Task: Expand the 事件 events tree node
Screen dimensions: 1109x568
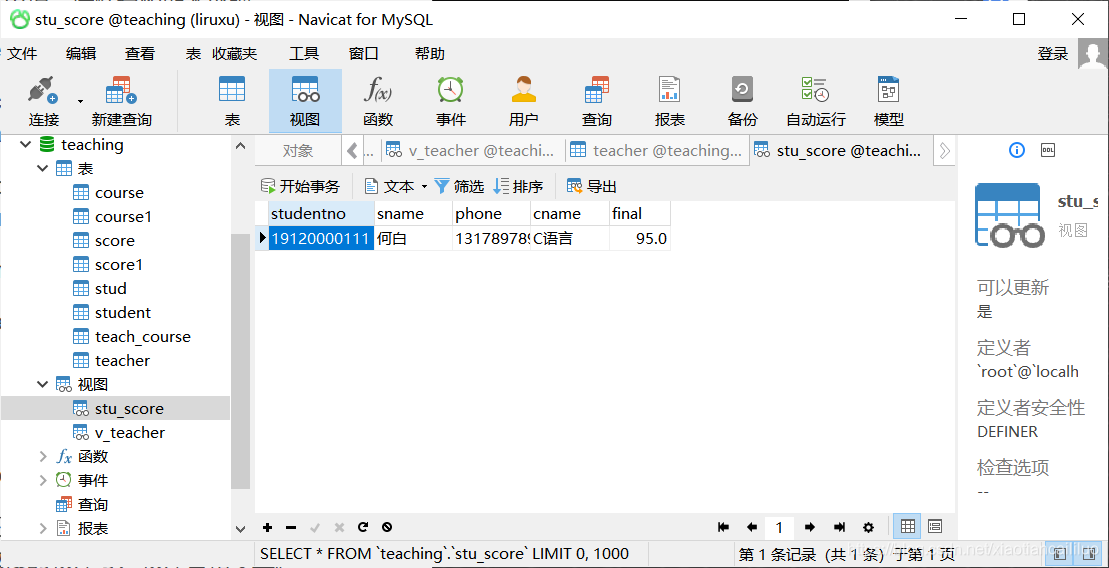Action: click(x=44, y=480)
